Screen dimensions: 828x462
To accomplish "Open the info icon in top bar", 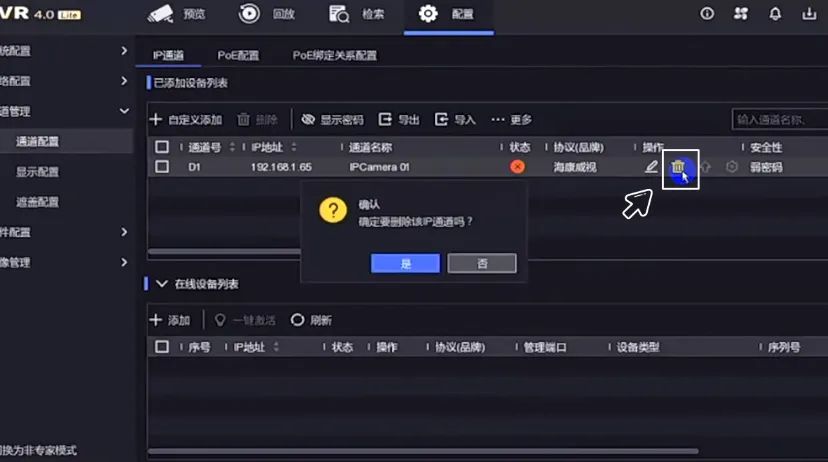I will pos(707,14).
